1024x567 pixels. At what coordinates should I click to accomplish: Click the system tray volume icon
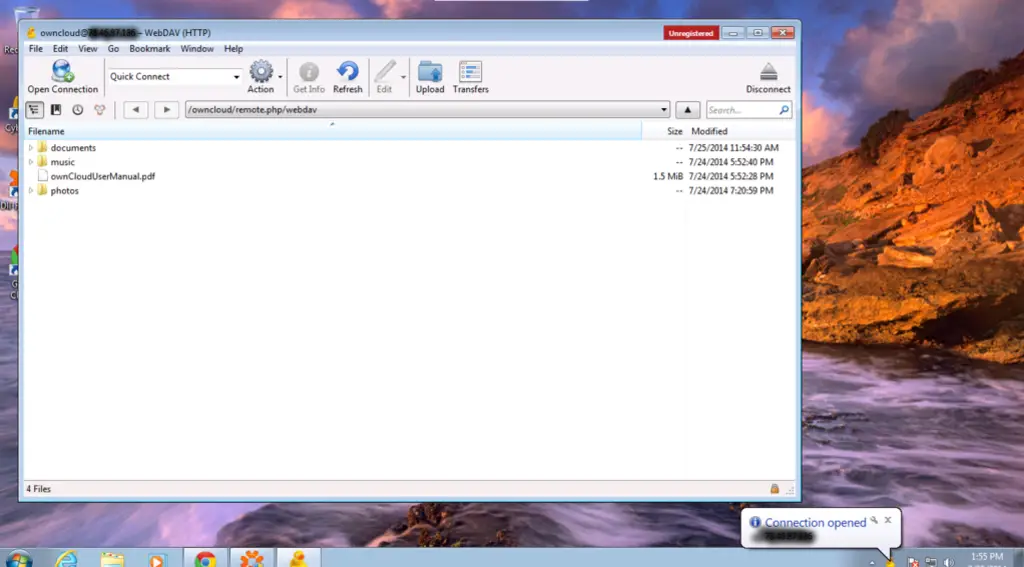click(x=948, y=562)
